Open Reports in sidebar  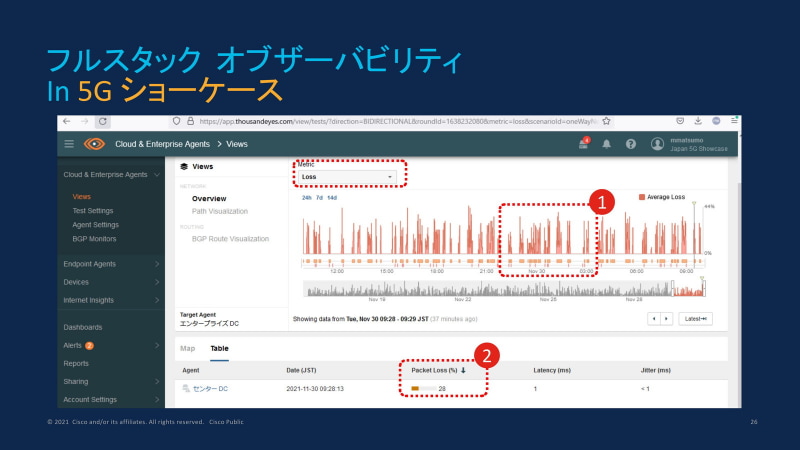pyautogui.click(x=76, y=364)
